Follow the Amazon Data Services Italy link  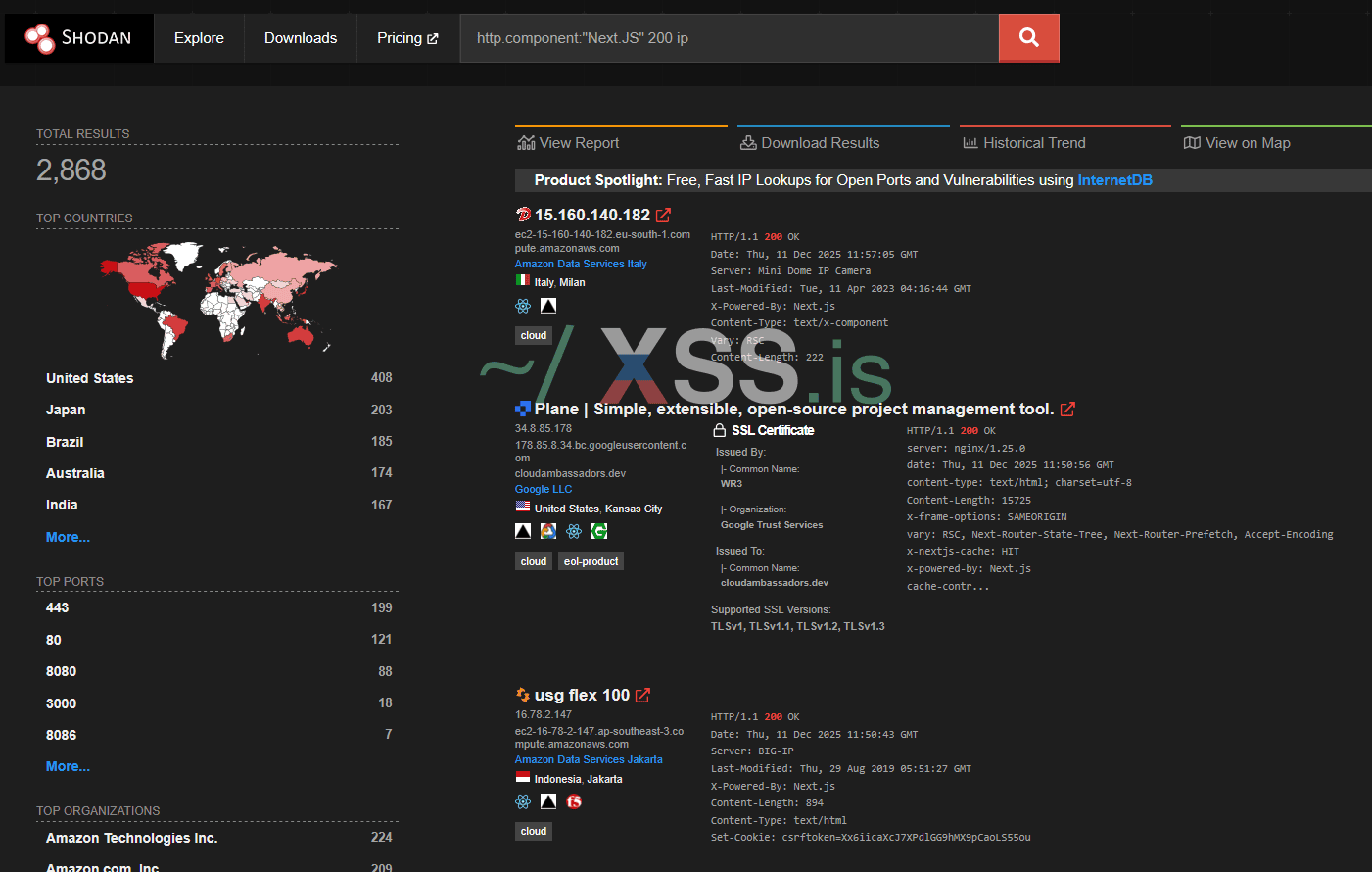(581, 264)
